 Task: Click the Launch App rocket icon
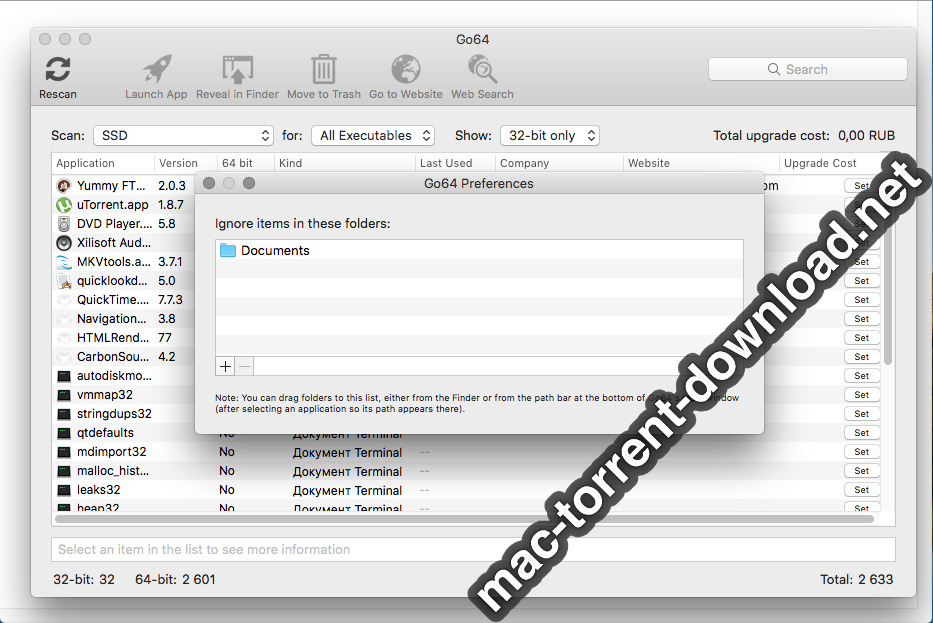(156, 70)
